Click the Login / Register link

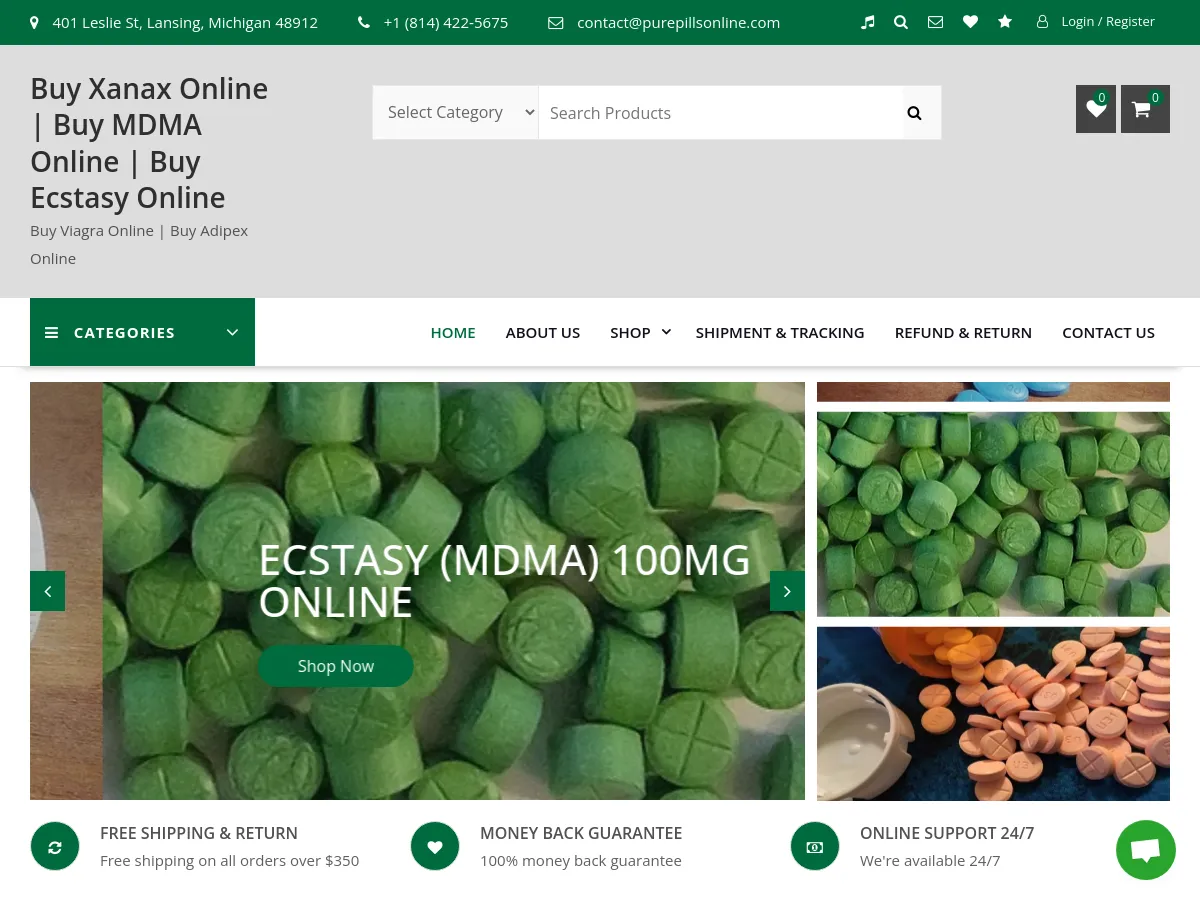point(1107,22)
